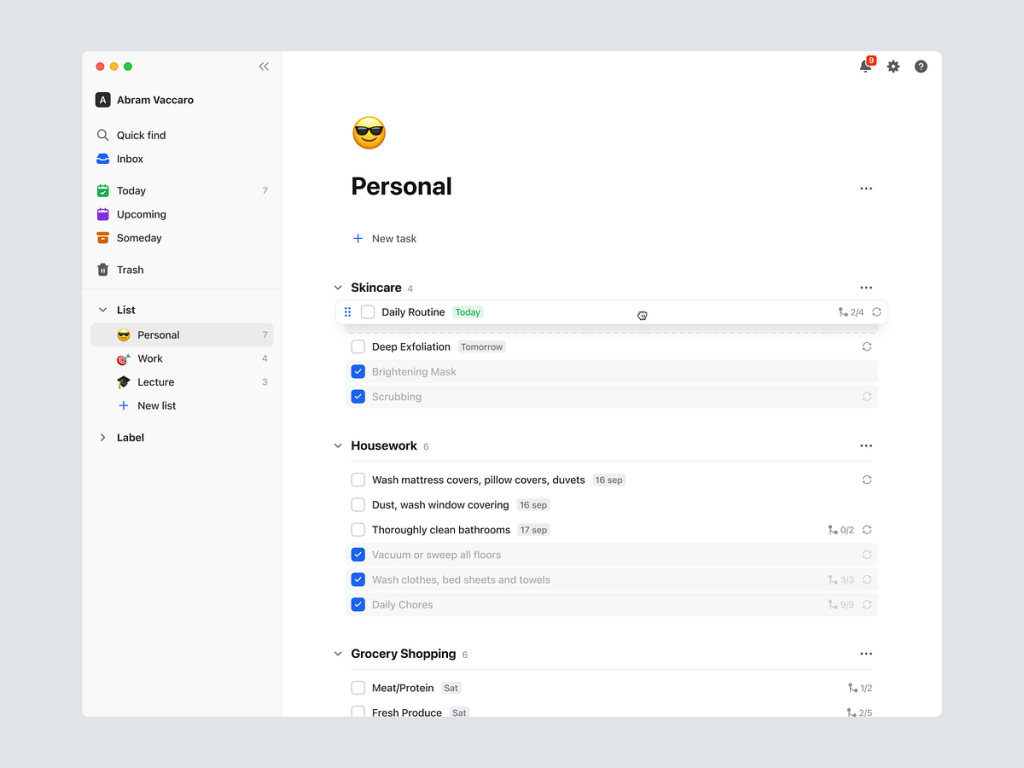This screenshot has height=768, width=1024.
Task: Click the drag handle on Daily Routine
Action: [x=348, y=312]
